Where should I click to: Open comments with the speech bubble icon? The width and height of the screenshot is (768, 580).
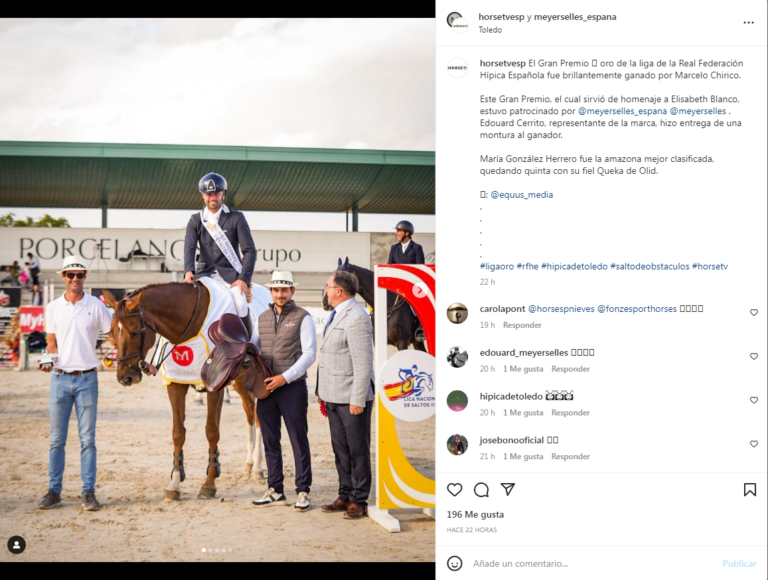[x=481, y=489]
